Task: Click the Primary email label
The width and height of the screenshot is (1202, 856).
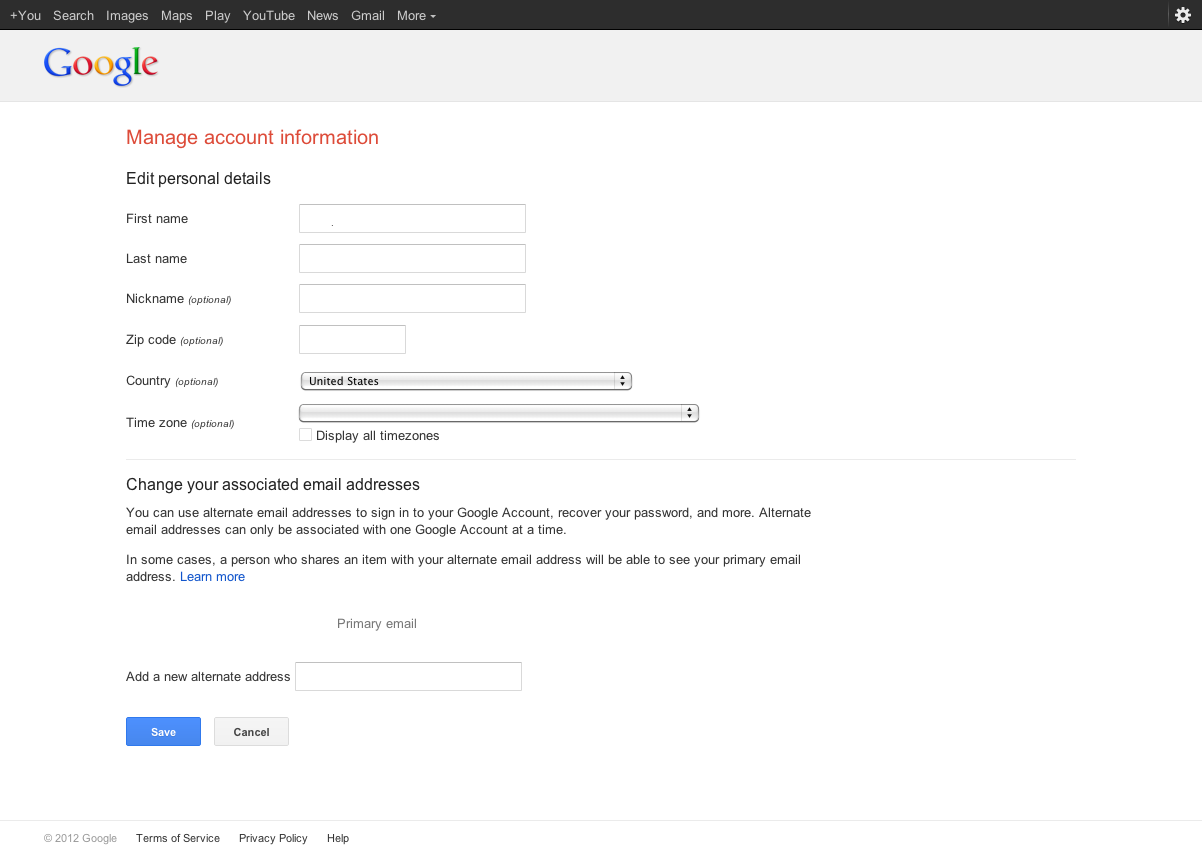Action: [x=377, y=624]
